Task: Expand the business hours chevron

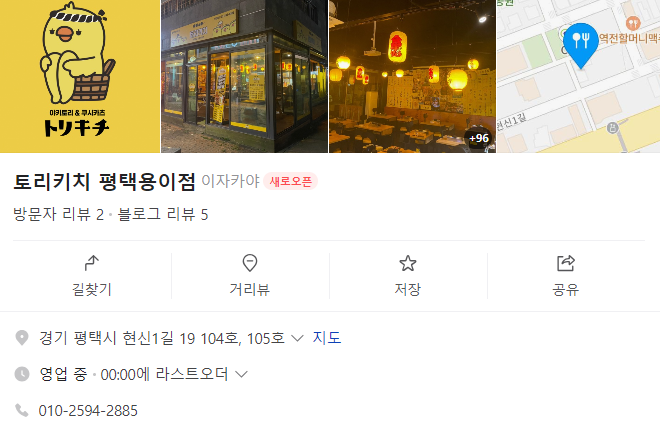Action: click(x=241, y=374)
